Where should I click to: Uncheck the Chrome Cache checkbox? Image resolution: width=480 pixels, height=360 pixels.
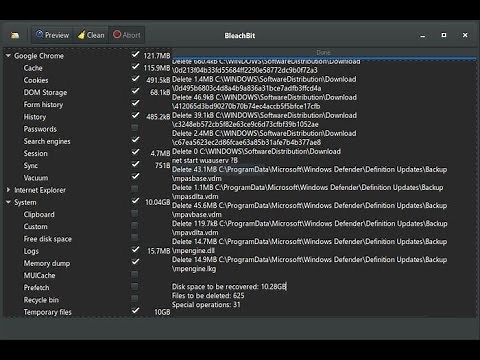coord(135,67)
